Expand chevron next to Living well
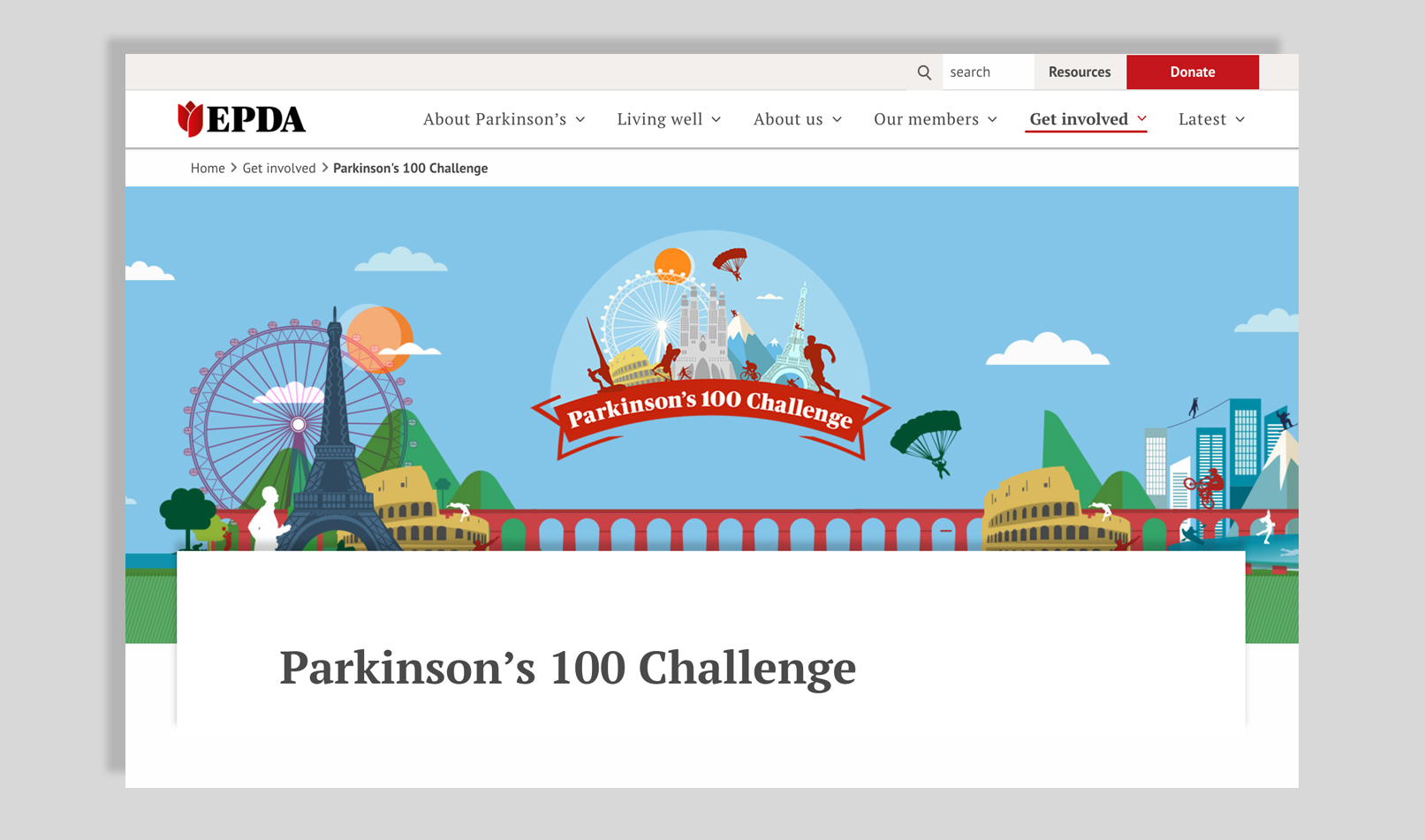Viewport: 1425px width, 840px height. (x=716, y=119)
